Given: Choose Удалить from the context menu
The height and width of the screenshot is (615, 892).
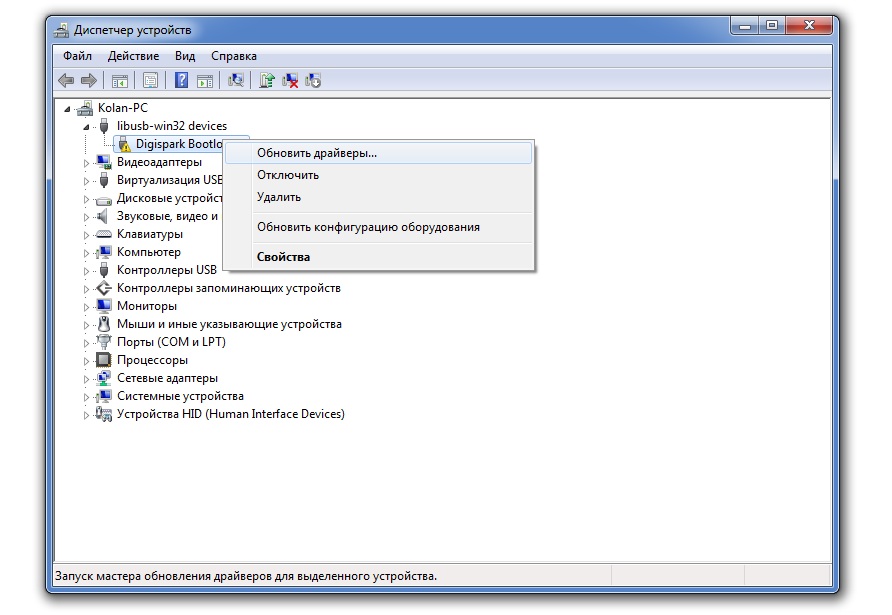Looking at the screenshot, I should click(x=279, y=197).
